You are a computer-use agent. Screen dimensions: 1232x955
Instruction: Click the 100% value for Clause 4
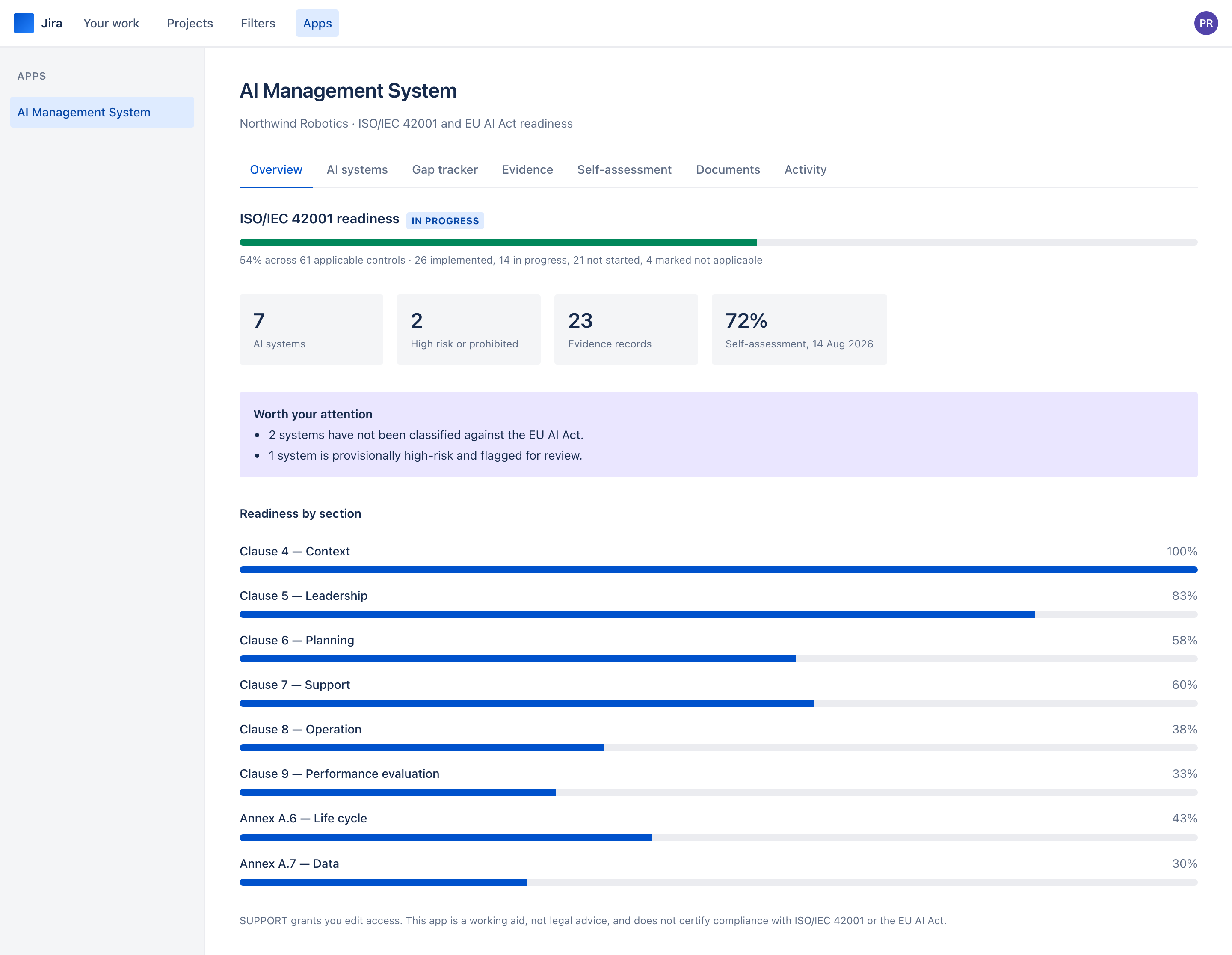click(x=1182, y=551)
